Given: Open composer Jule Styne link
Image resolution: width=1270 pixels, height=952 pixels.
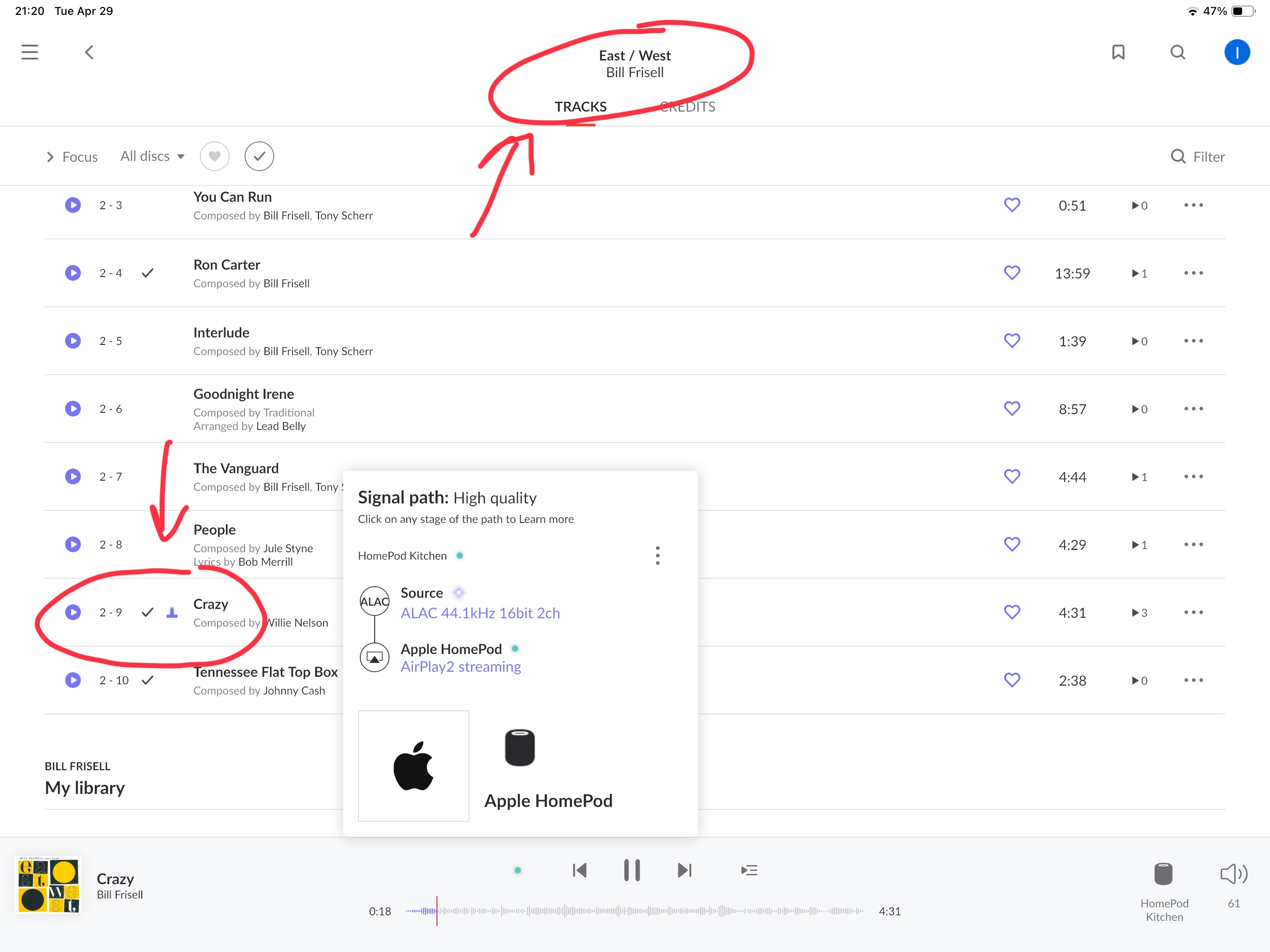Looking at the screenshot, I should [x=288, y=549].
